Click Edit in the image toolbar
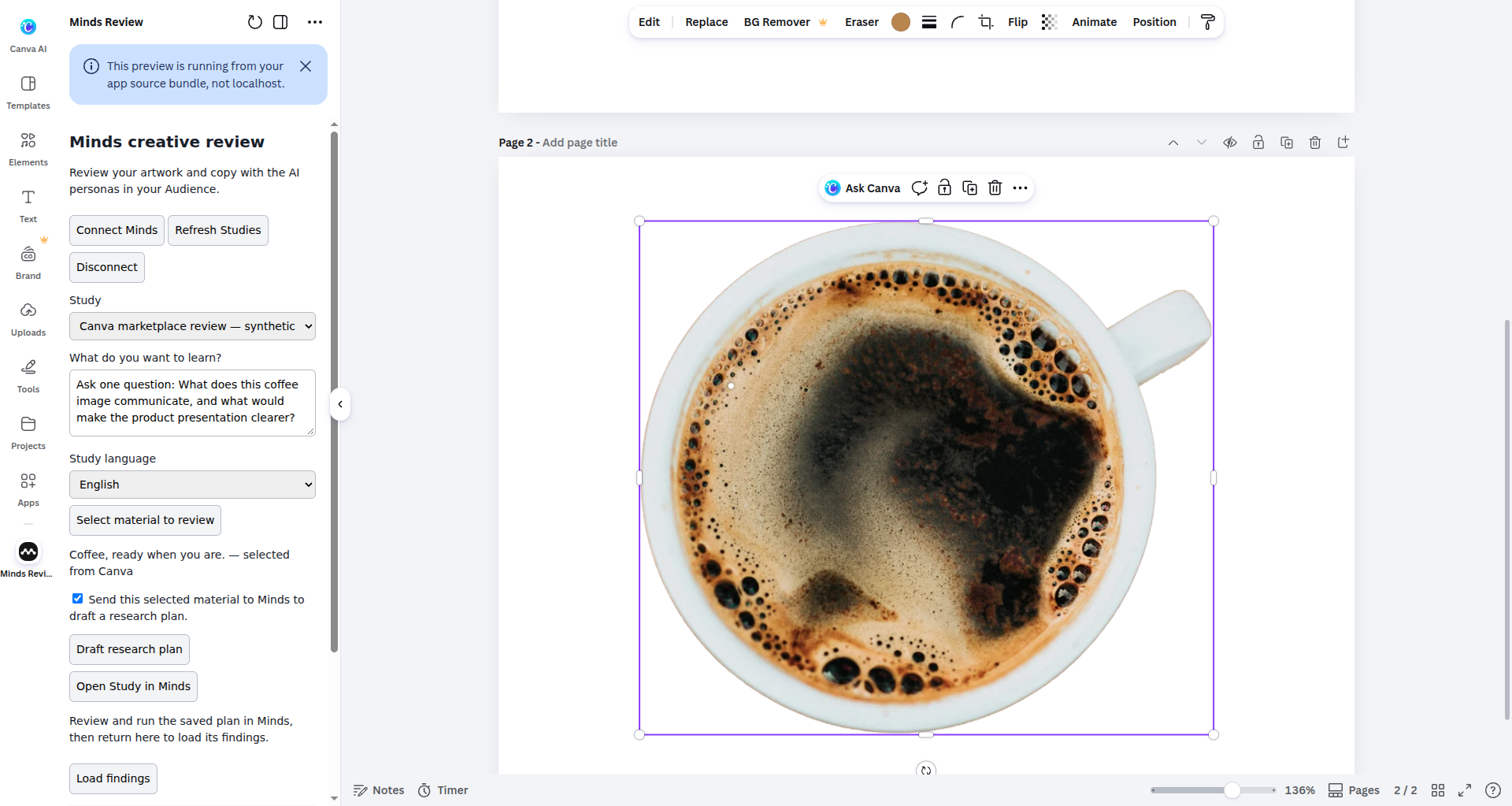This screenshot has width=1512, height=806. point(649,22)
